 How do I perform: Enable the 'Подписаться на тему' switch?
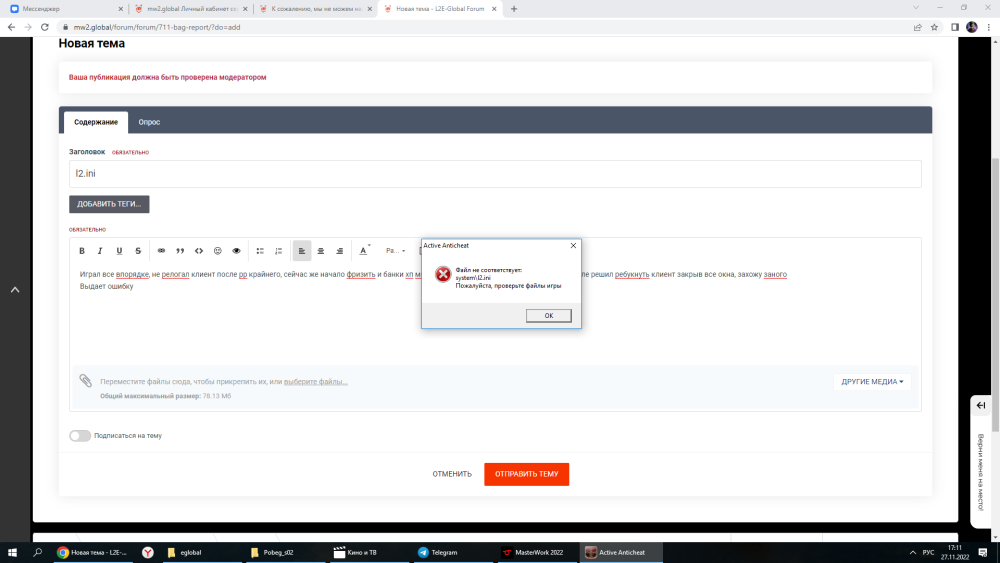click(x=80, y=436)
